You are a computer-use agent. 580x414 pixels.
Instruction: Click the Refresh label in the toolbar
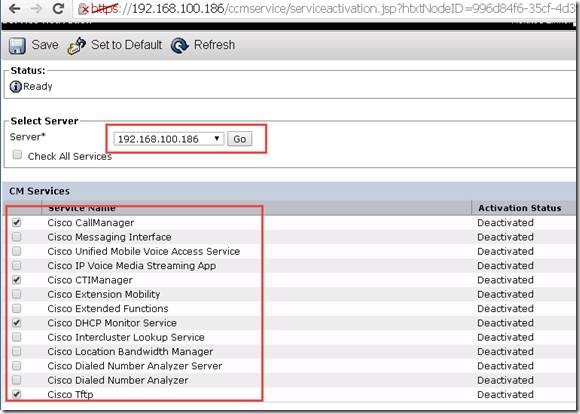click(x=214, y=45)
